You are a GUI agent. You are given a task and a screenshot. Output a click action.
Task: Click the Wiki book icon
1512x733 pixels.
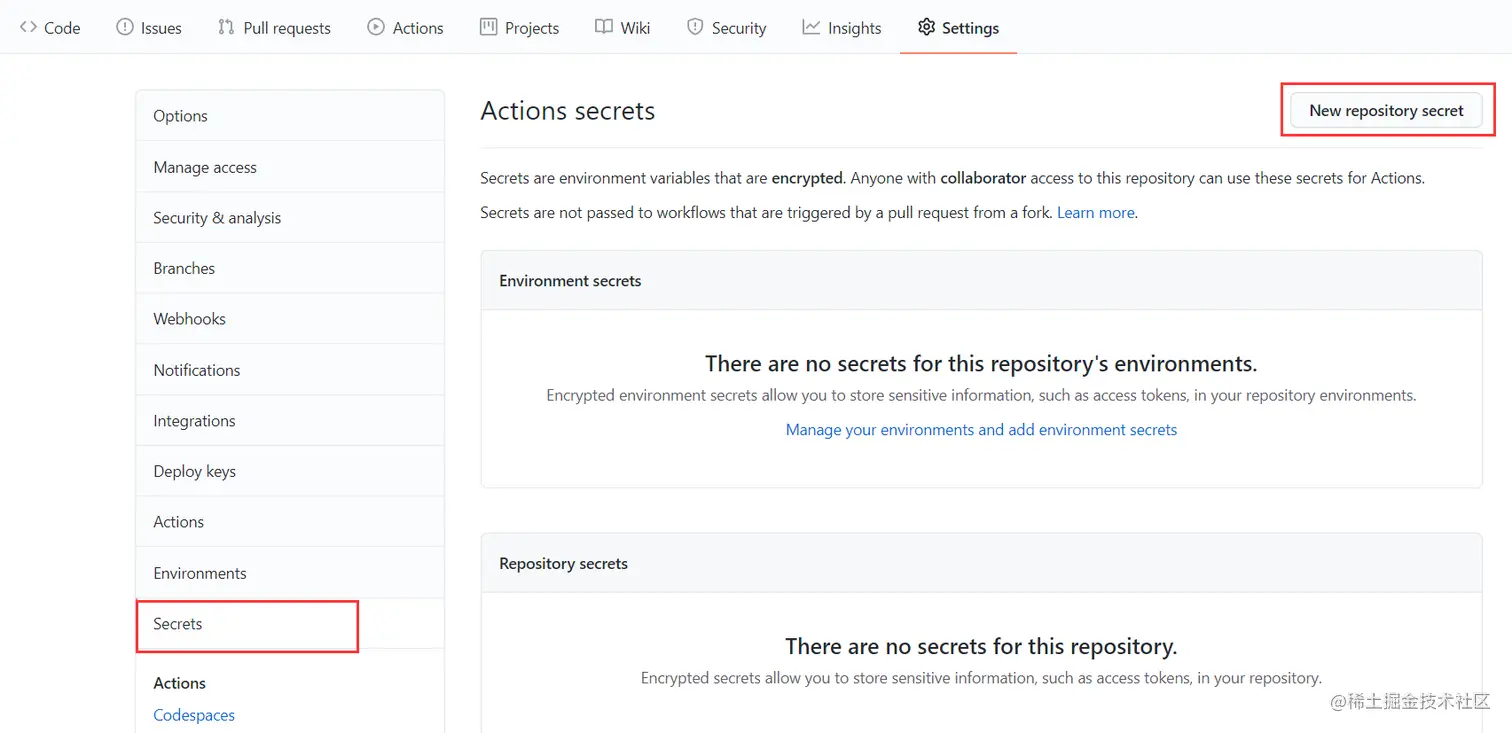click(x=603, y=28)
